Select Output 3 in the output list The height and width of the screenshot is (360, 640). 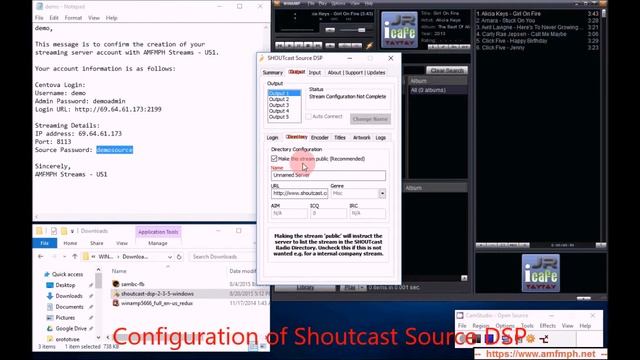tap(279, 105)
